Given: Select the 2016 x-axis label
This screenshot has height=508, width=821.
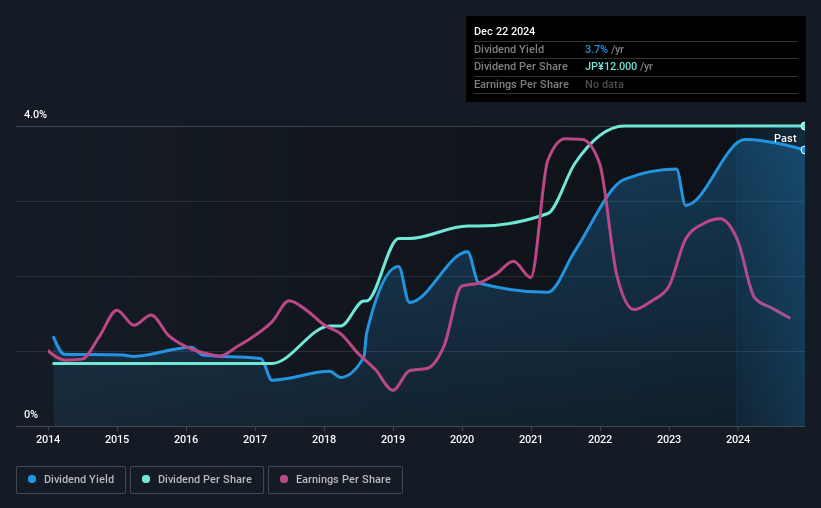Looking at the screenshot, I should coord(186,439).
